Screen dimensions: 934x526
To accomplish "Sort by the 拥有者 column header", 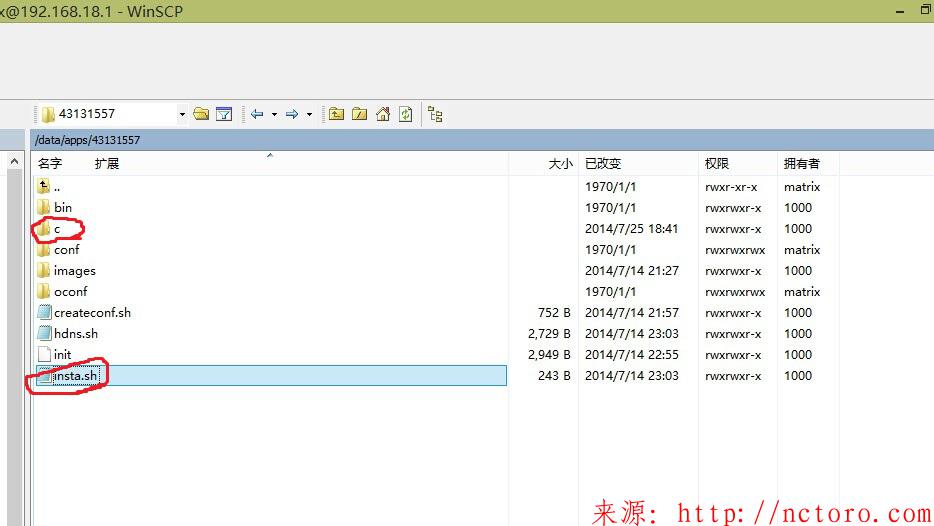I will coord(802,163).
